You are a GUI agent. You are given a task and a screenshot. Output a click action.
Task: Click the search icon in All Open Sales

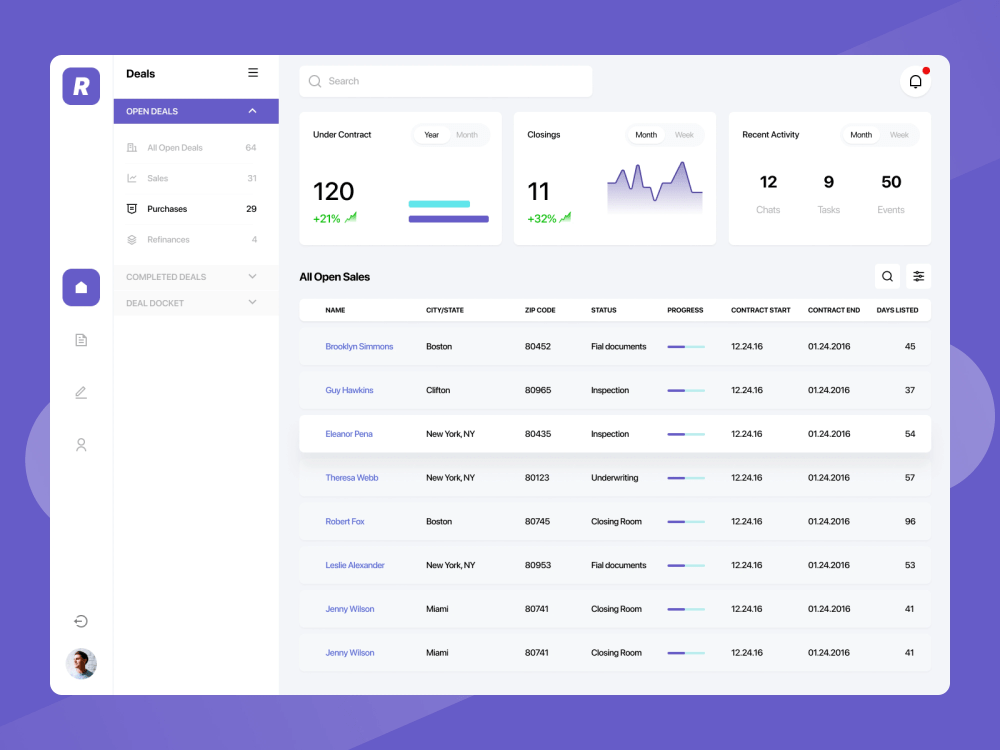[x=887, y=276]
